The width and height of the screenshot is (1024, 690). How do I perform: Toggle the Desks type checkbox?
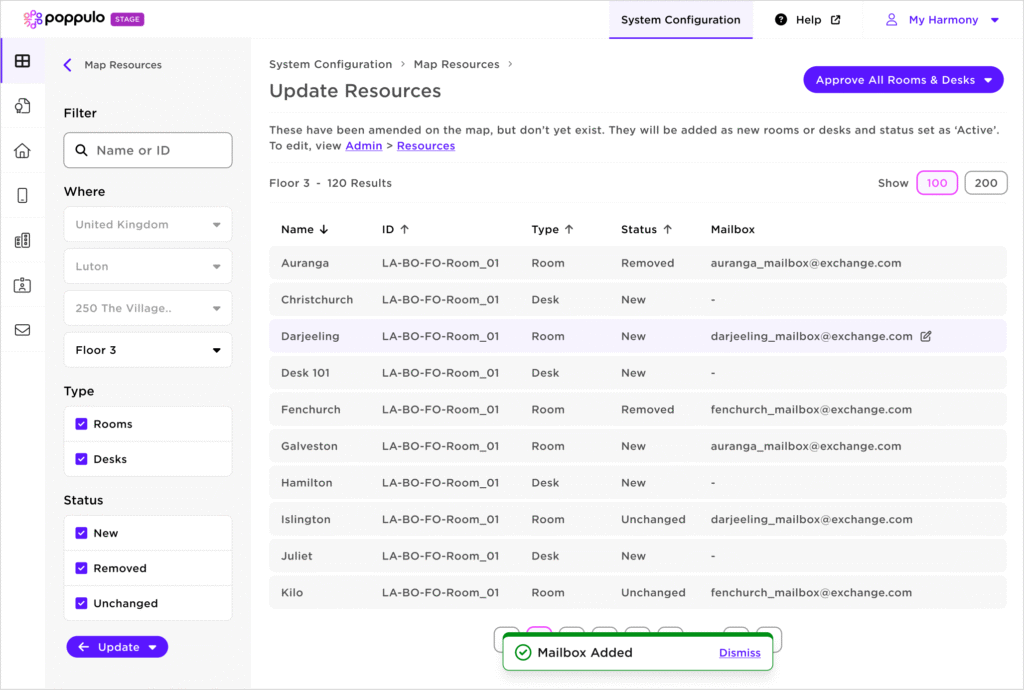[x=82, y=459]
